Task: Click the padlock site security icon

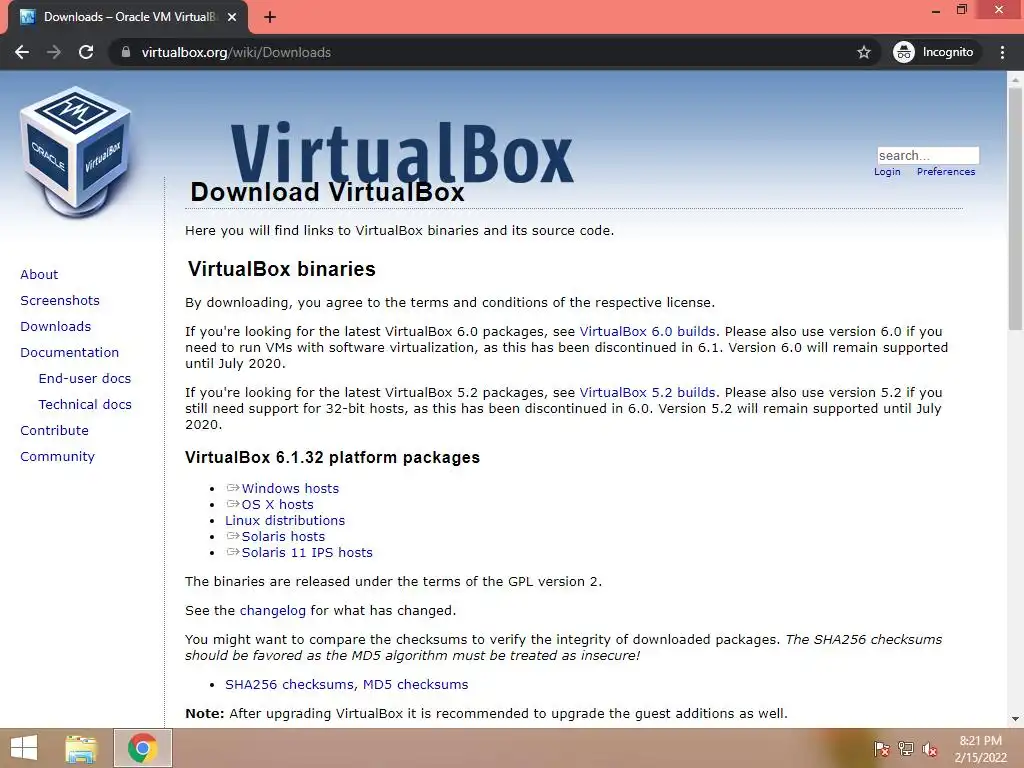Action: 126,52
